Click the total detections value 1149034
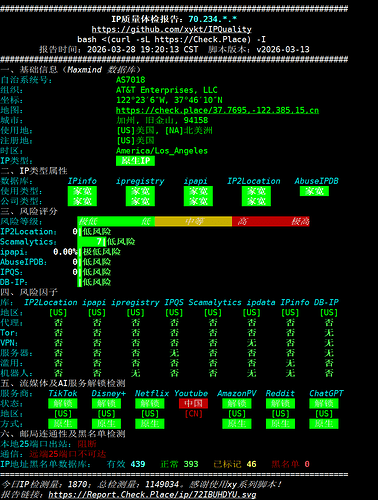This screenshot has width=378, height=500. click(x=162, y=484)
